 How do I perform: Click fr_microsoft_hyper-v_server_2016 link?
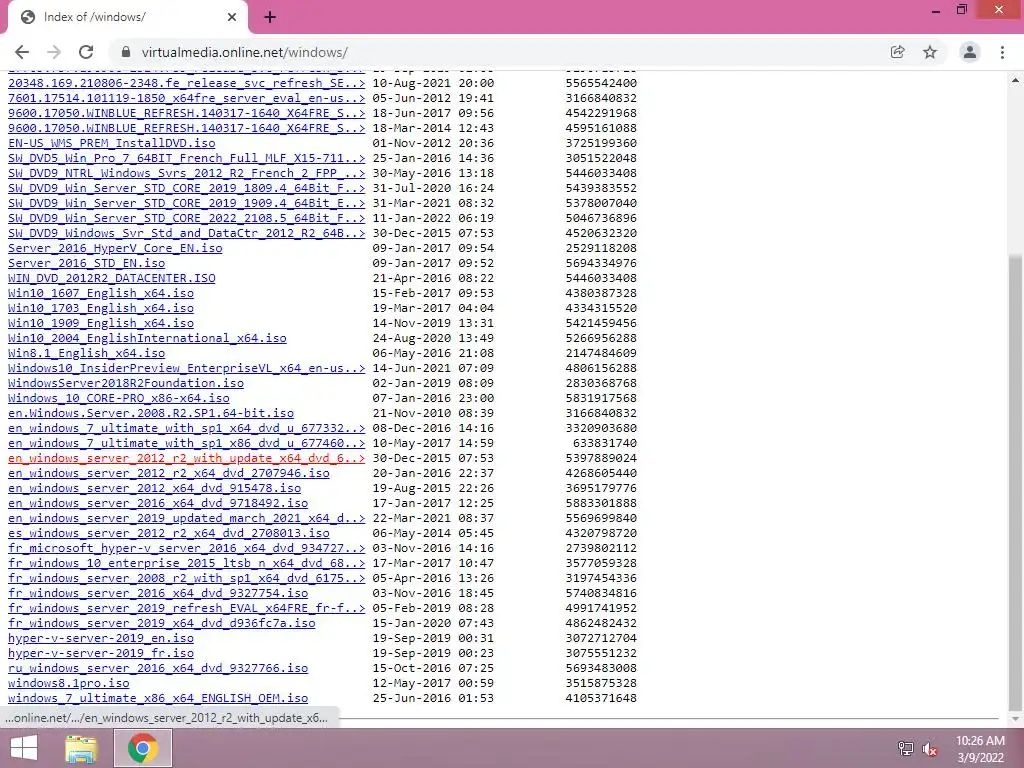(x=187, y=549)
